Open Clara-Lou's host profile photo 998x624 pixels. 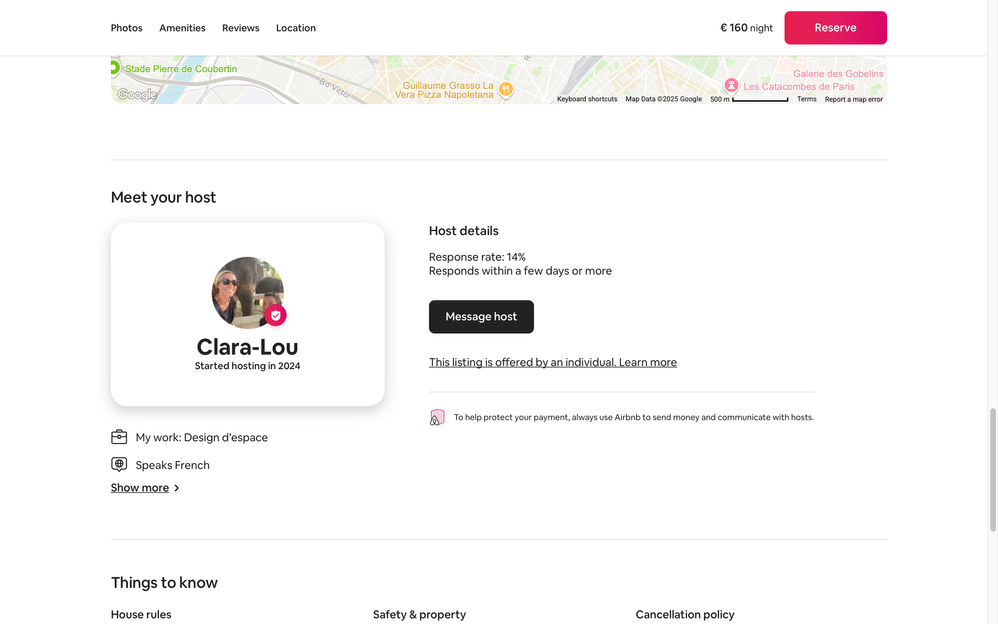tap(247, 292)
